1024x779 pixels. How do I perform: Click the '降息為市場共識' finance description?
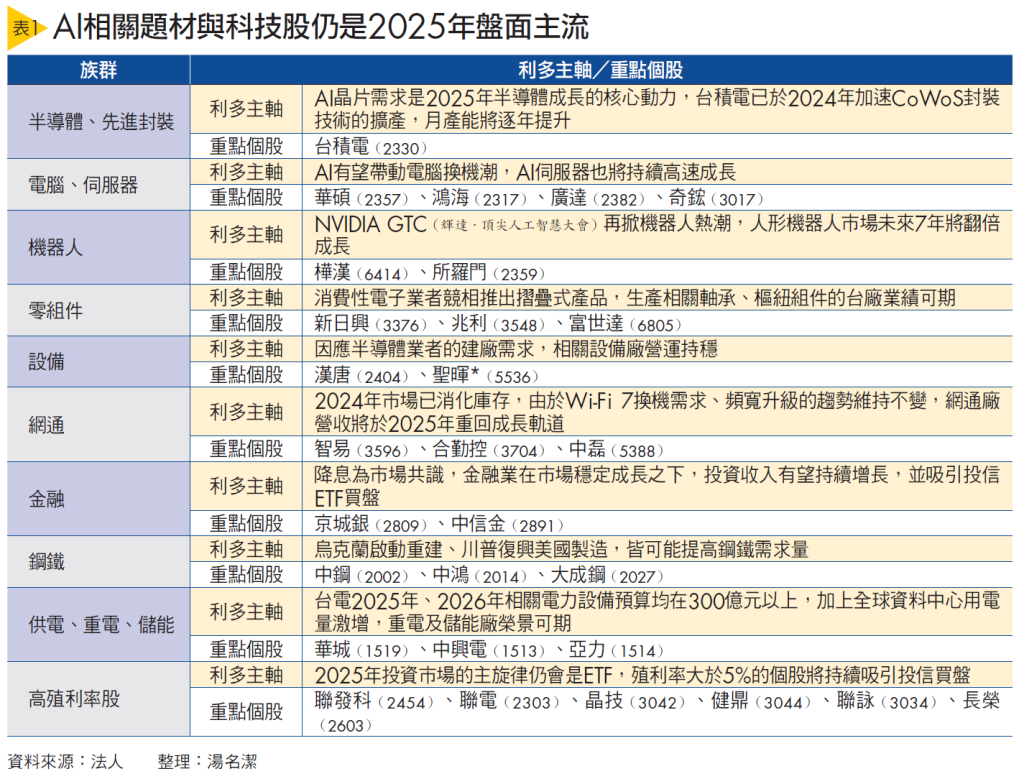[x=657, y=486]
